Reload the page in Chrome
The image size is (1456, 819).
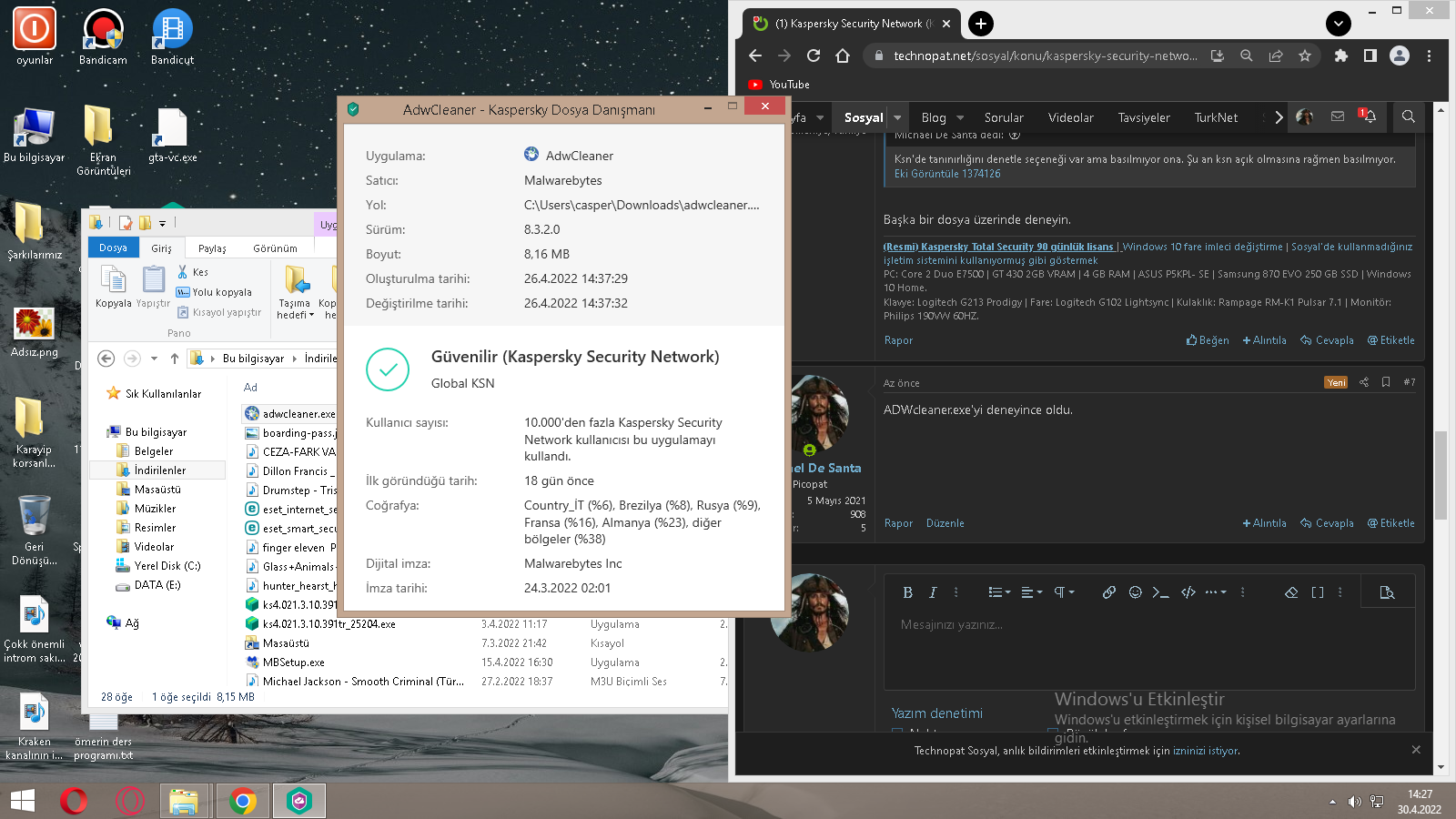coord(814,56)
